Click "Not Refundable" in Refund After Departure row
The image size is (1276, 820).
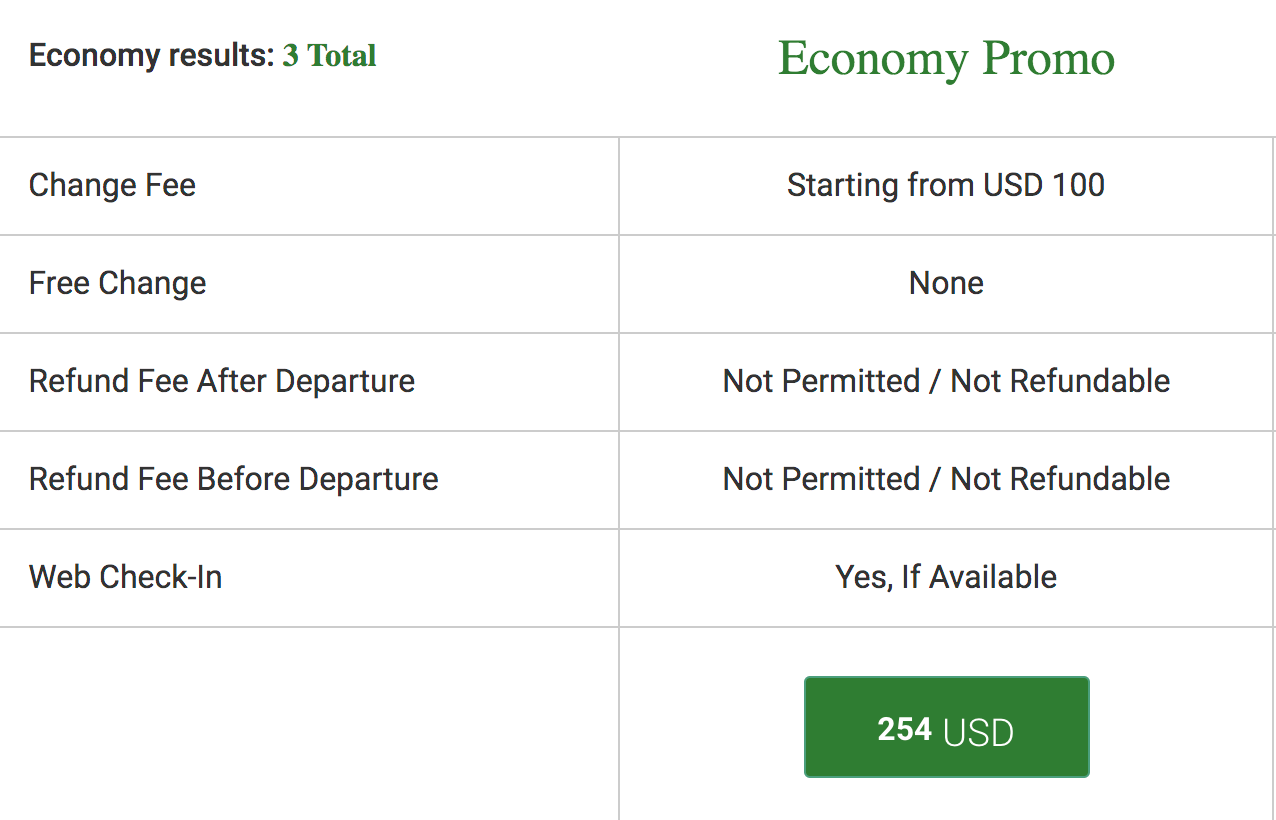[x=1060, y=381]
